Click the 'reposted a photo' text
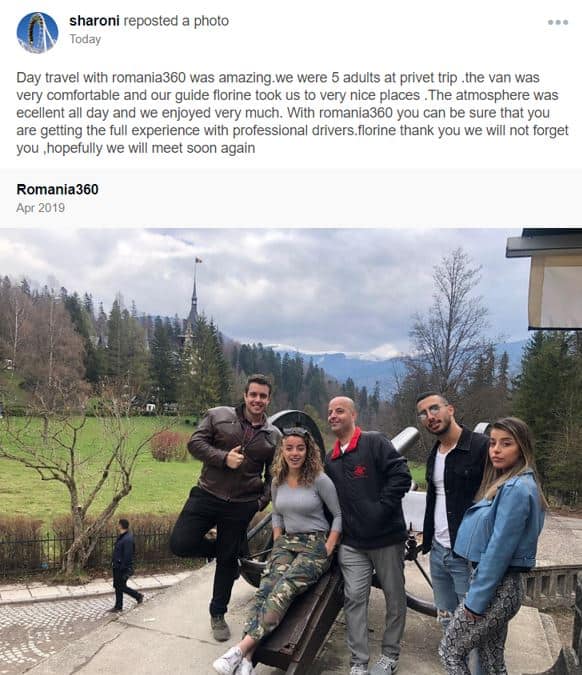This screenshot has height=675, width=582. pyautogui.click(x=176, y=21)
